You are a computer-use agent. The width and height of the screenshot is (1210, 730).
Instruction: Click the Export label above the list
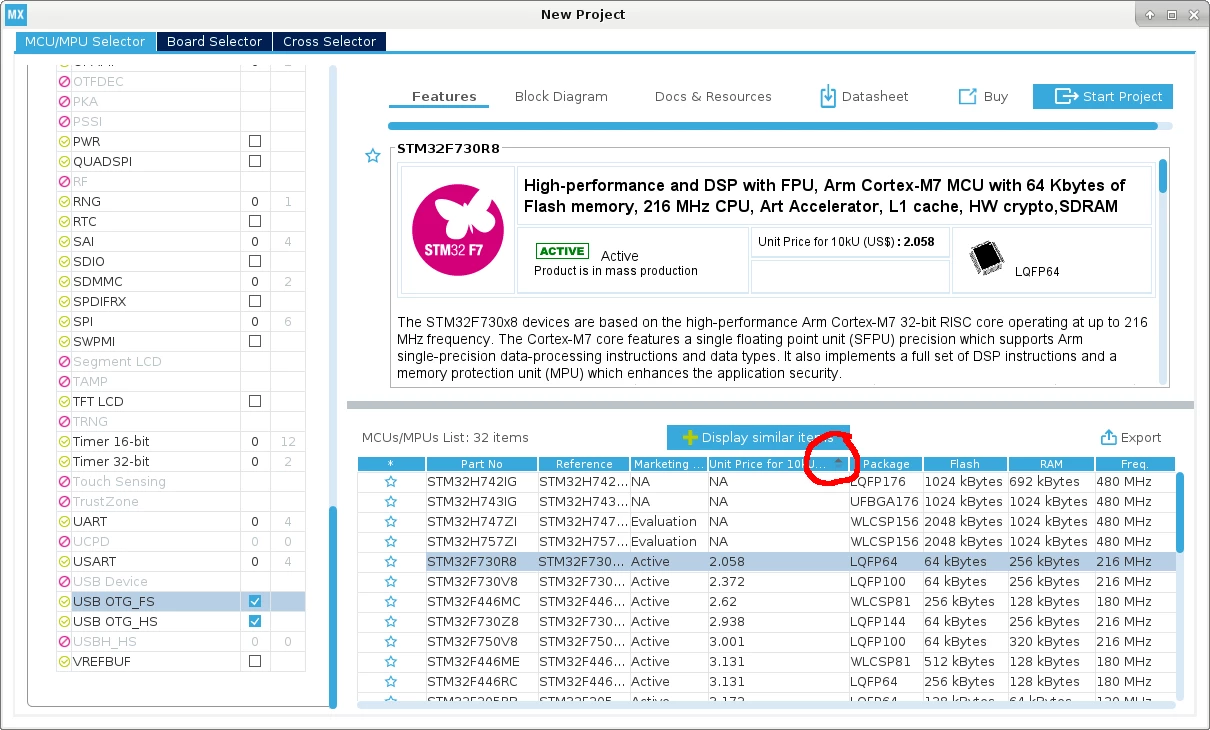[x=1141, y=438]
